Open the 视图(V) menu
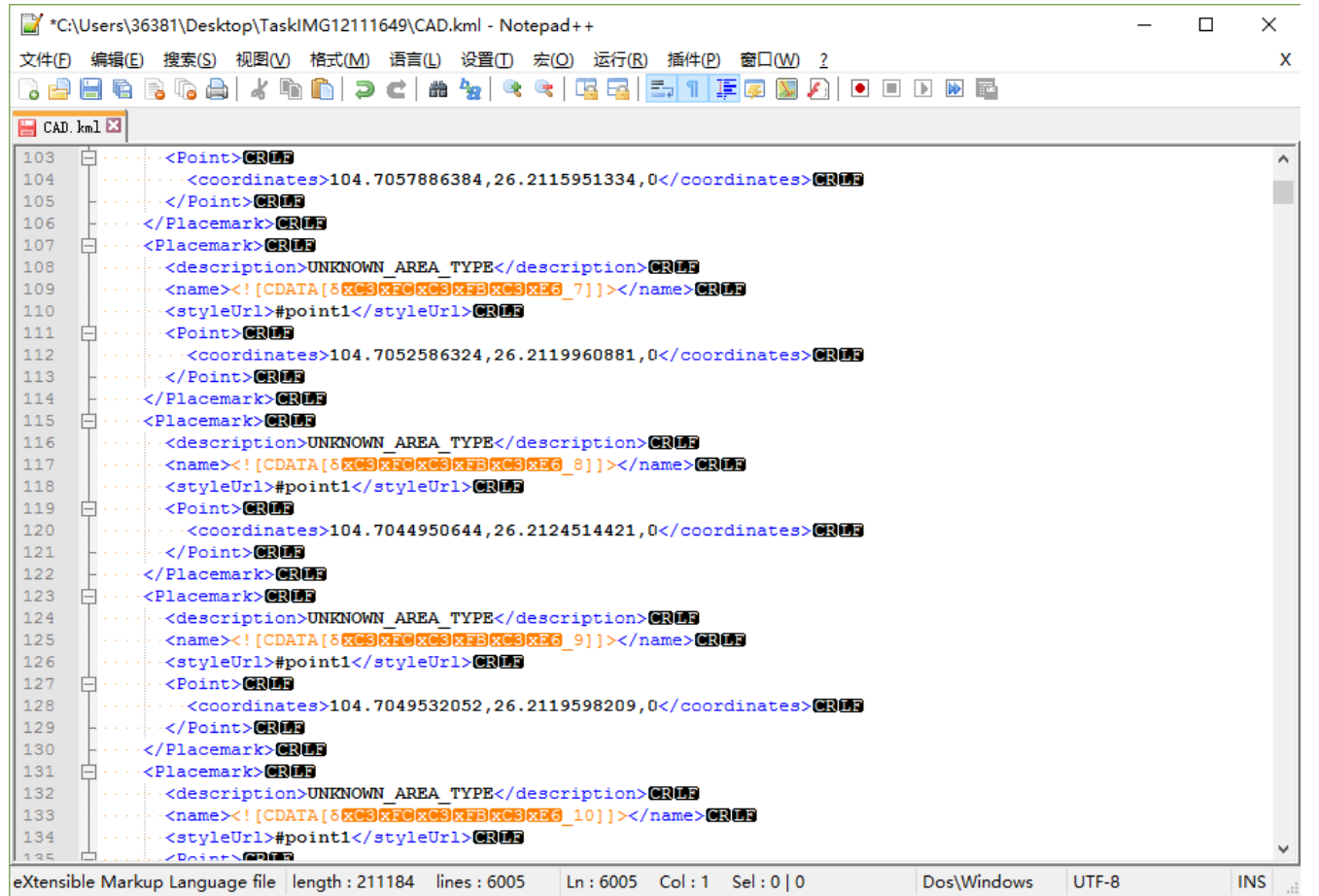Screen dimensions: 1319x896 click(262, 59)
